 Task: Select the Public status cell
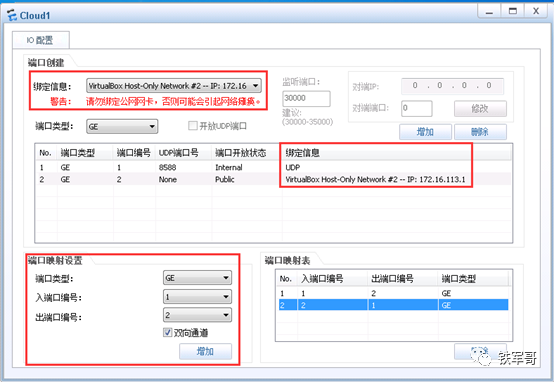pos(225,180)
